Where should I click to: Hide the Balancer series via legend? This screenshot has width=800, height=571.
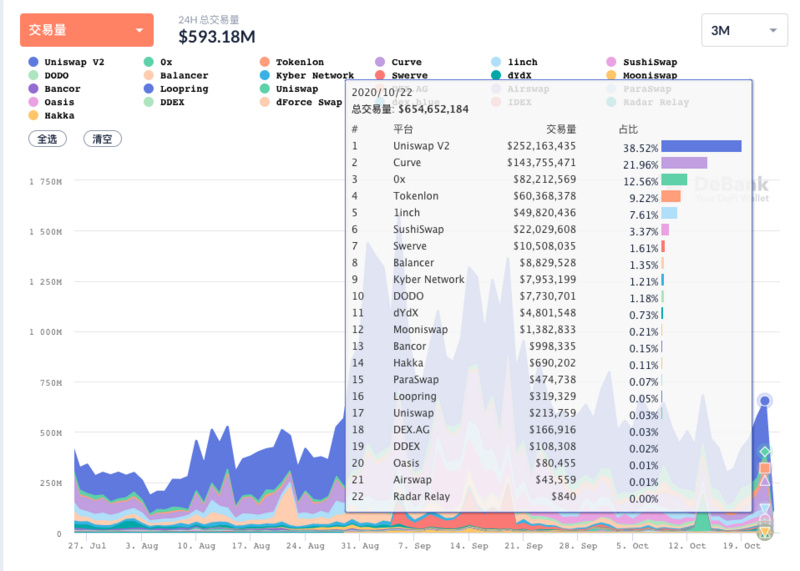tap(184, 75)
